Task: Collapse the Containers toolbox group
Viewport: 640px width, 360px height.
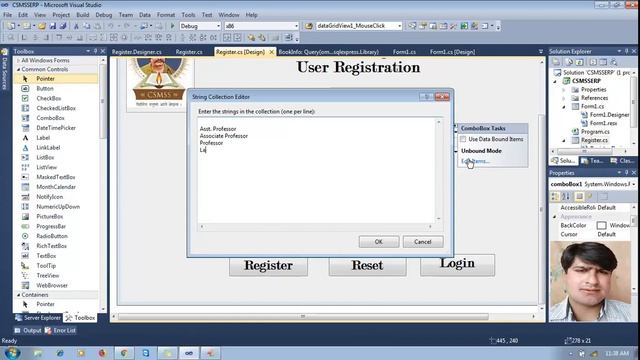Action: click(x=18, y=295)
